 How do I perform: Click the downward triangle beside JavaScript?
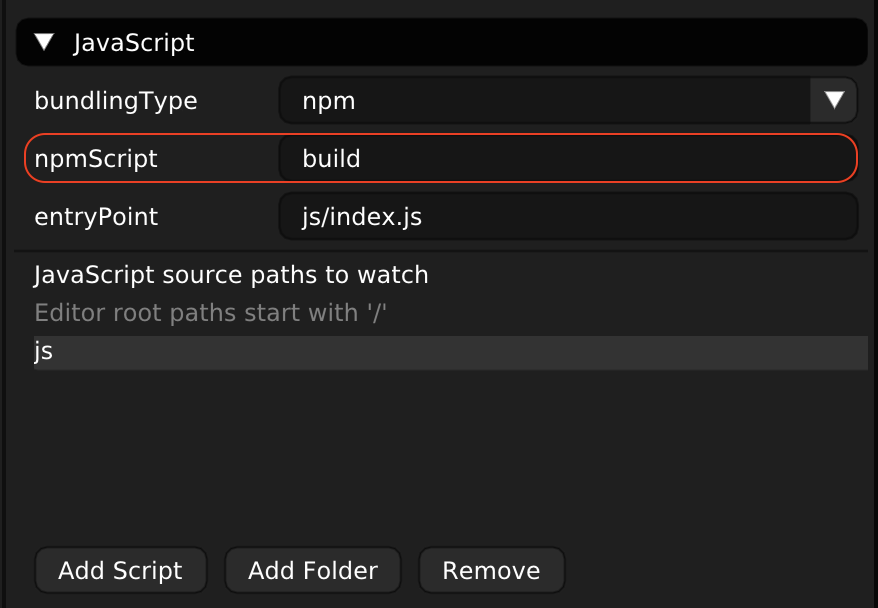coord(44,42)
